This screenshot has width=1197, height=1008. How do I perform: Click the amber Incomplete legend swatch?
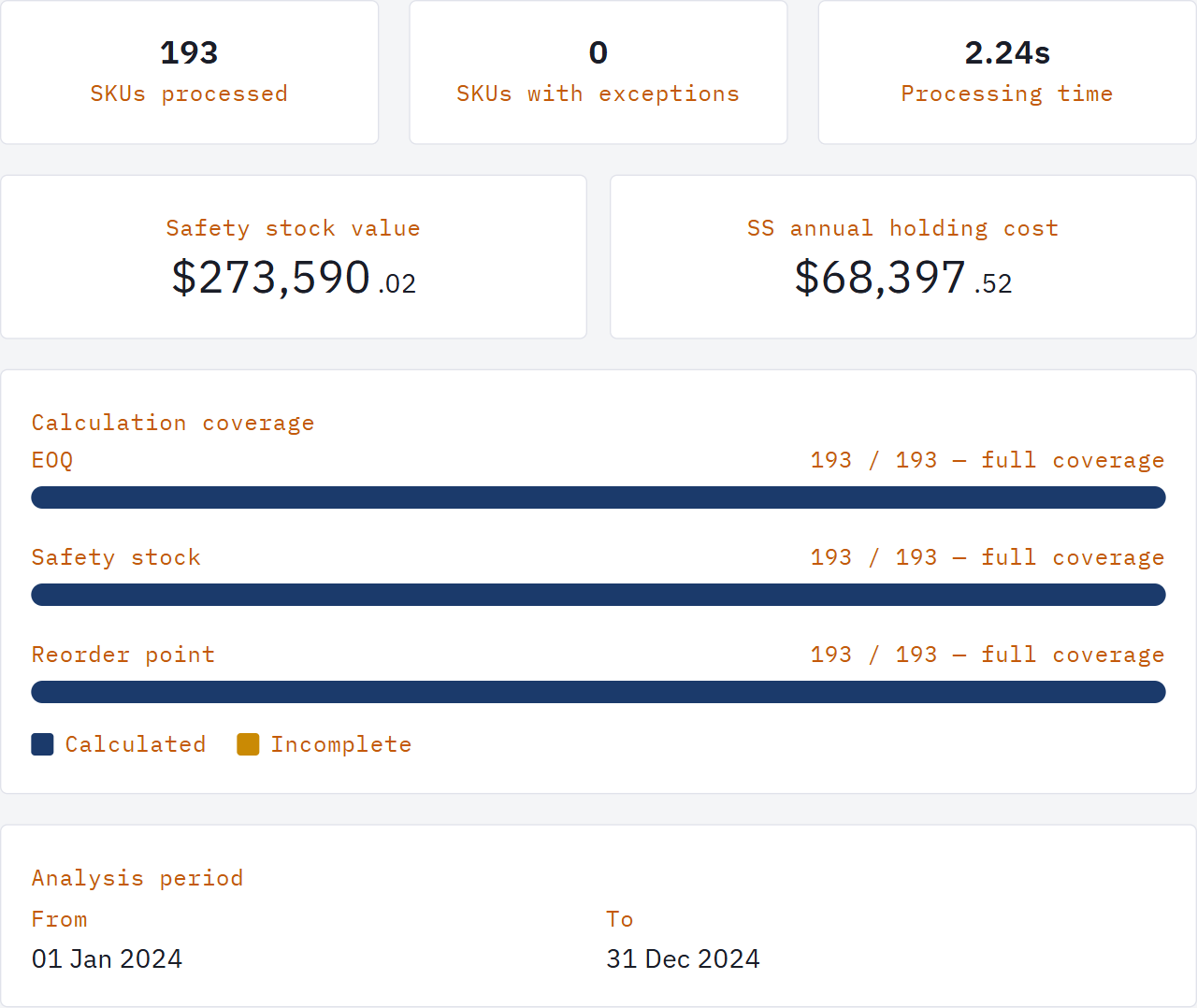pyautogui.click(x=248, y=744)
